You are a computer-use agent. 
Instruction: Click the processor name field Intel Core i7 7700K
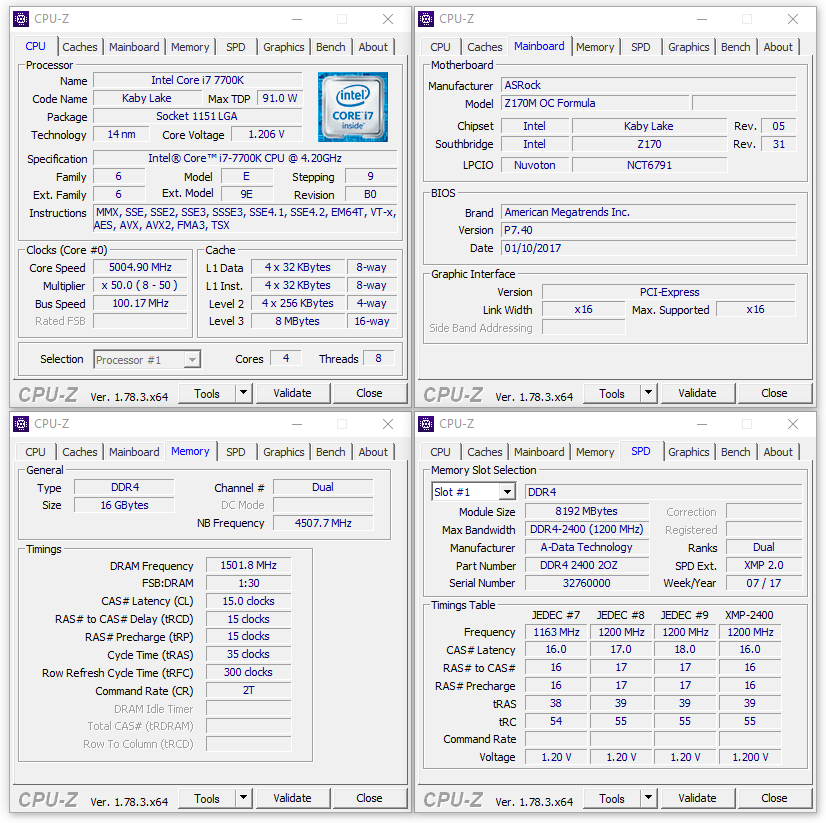point(198,80)
